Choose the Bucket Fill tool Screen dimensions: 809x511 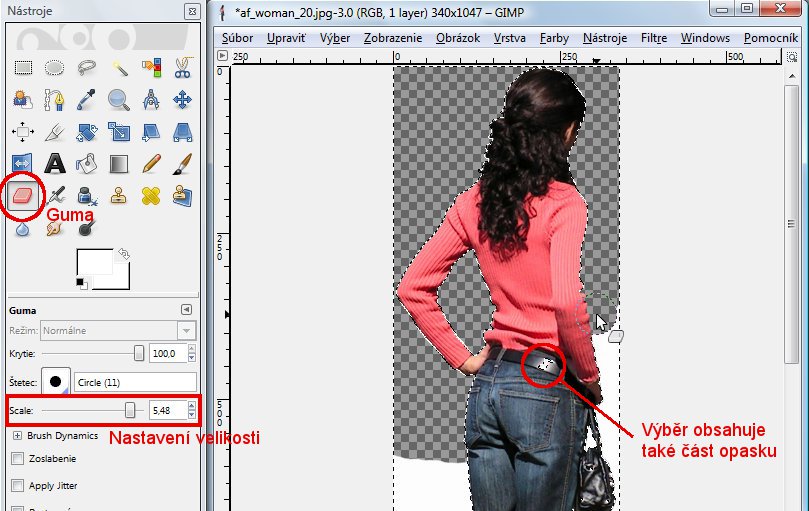click(x=86, y=164)
